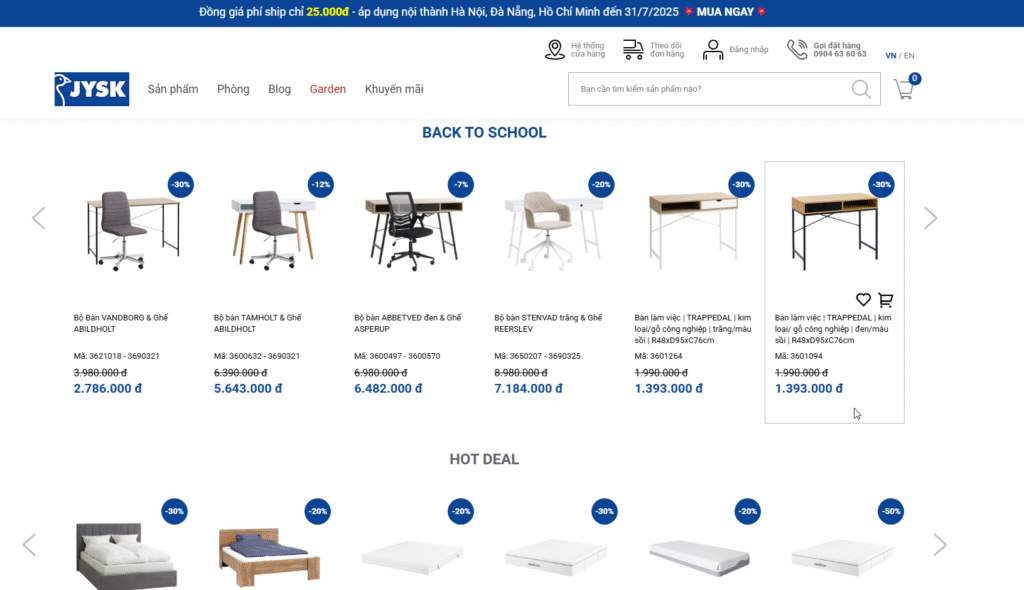Show next Hot Deal products arrow

(x=940, y=545)
